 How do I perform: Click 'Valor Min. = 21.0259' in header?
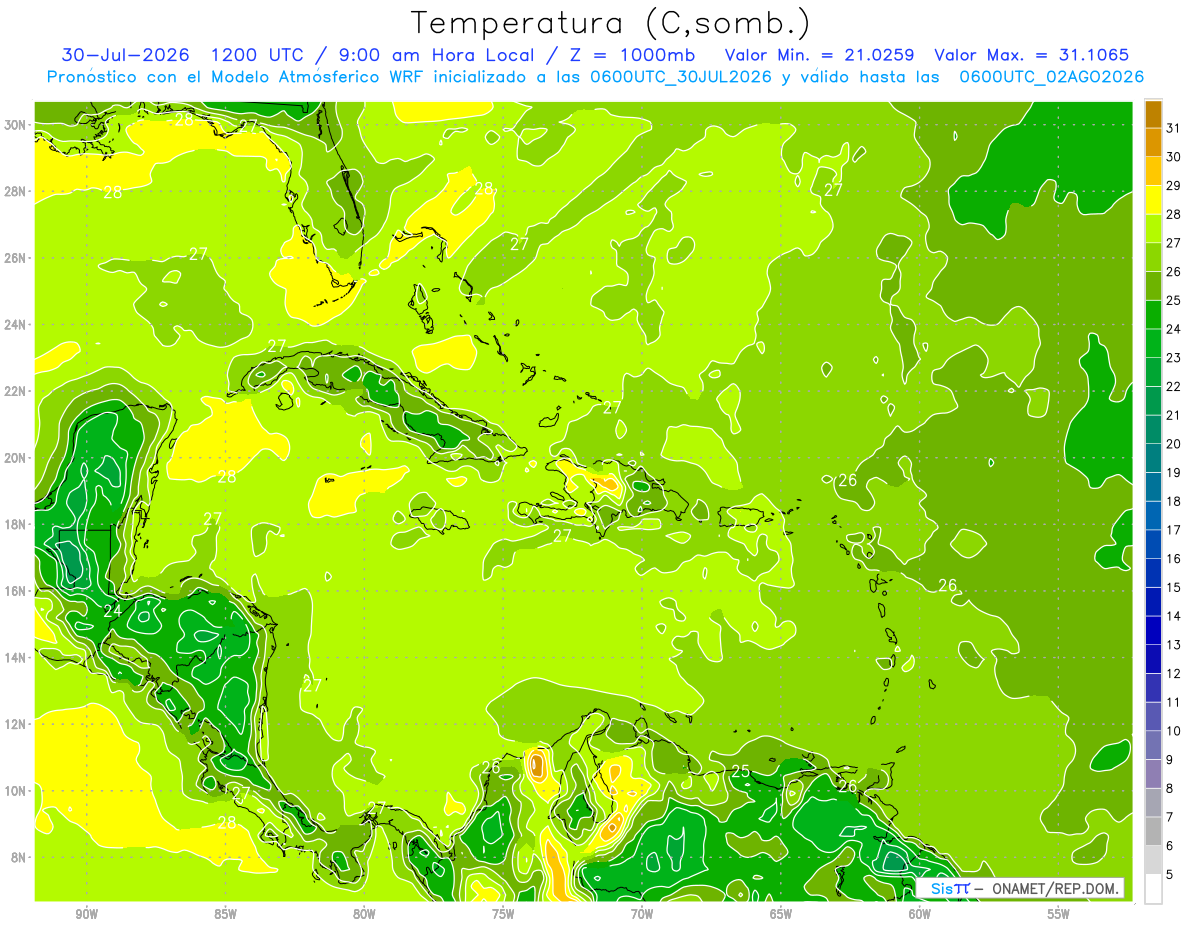point(821,55)
